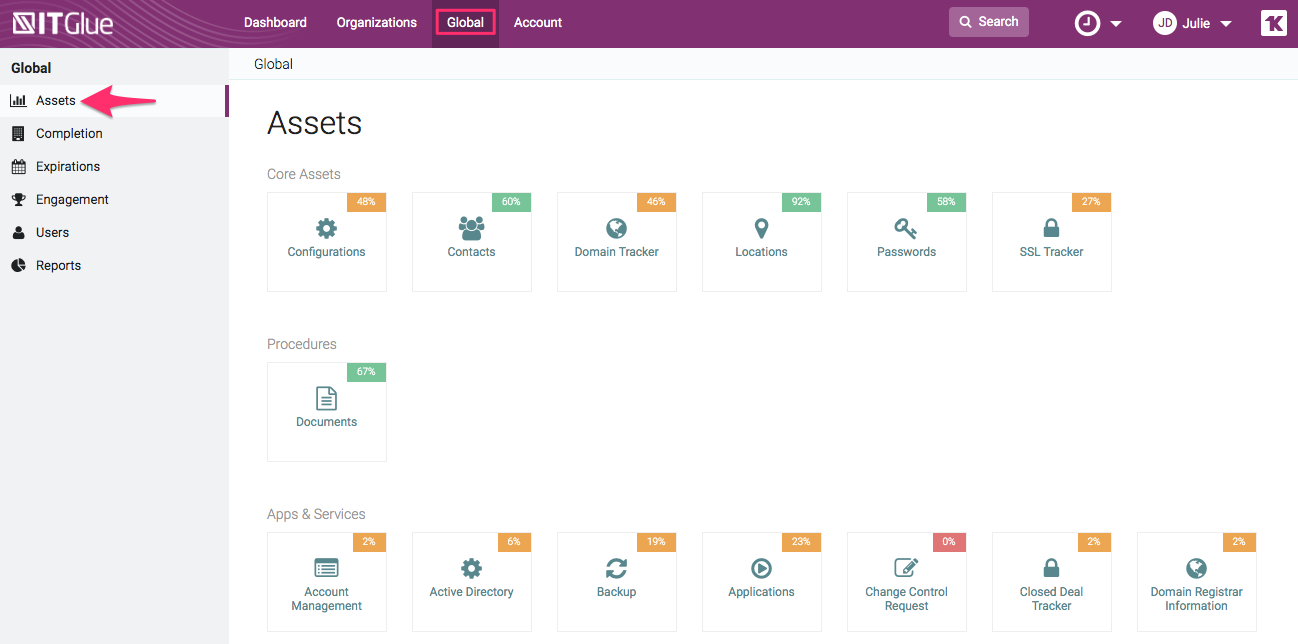
Task: Click the Assets bar chart sidebar icon
Action: point(18,100)
